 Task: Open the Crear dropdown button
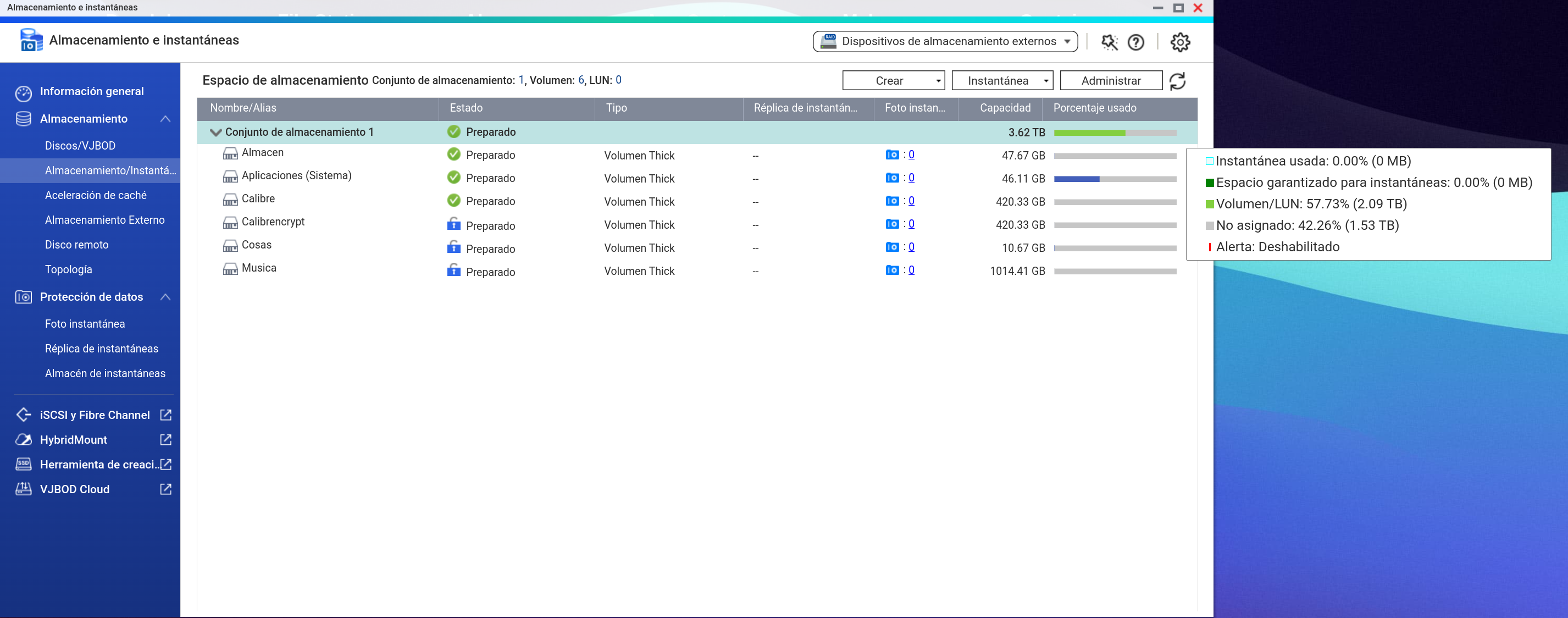coord(893,80)
